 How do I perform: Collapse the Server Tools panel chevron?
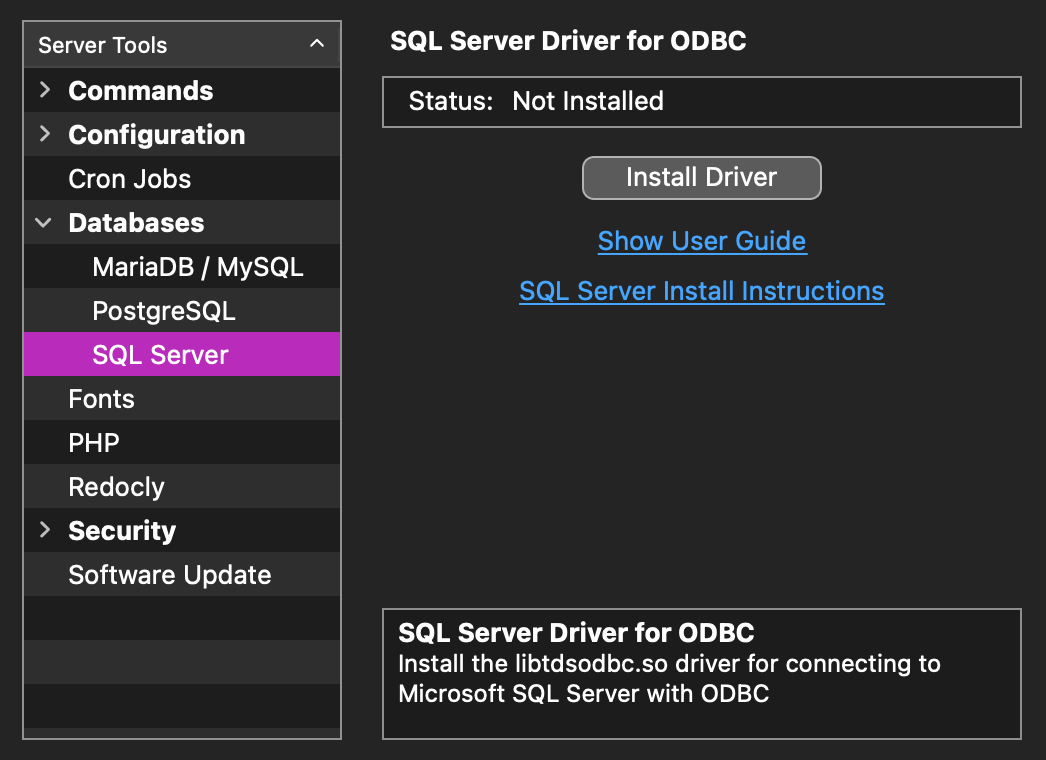click(x=317, y=44)
